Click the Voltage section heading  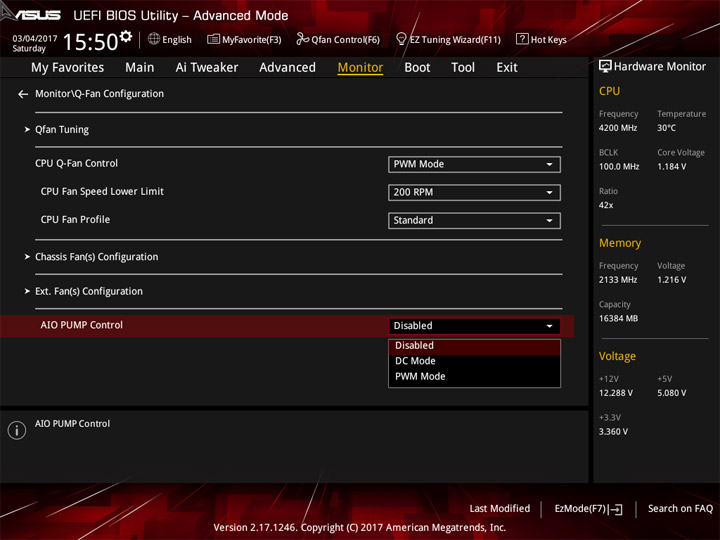coord(617,356)
